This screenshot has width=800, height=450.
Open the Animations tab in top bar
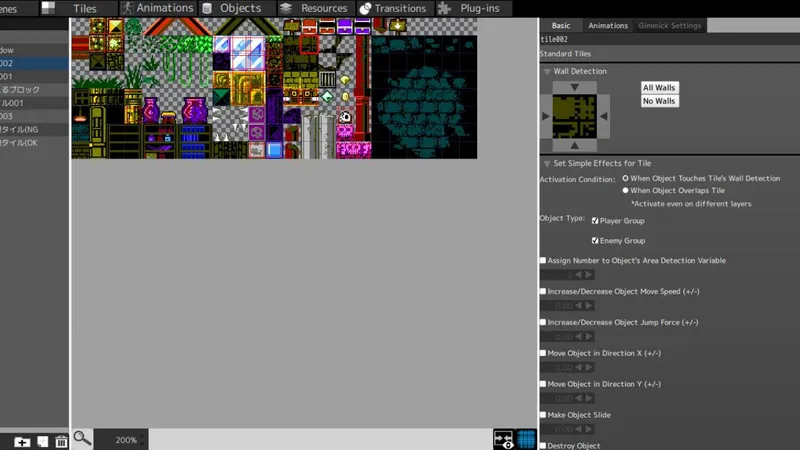[157, 8]
